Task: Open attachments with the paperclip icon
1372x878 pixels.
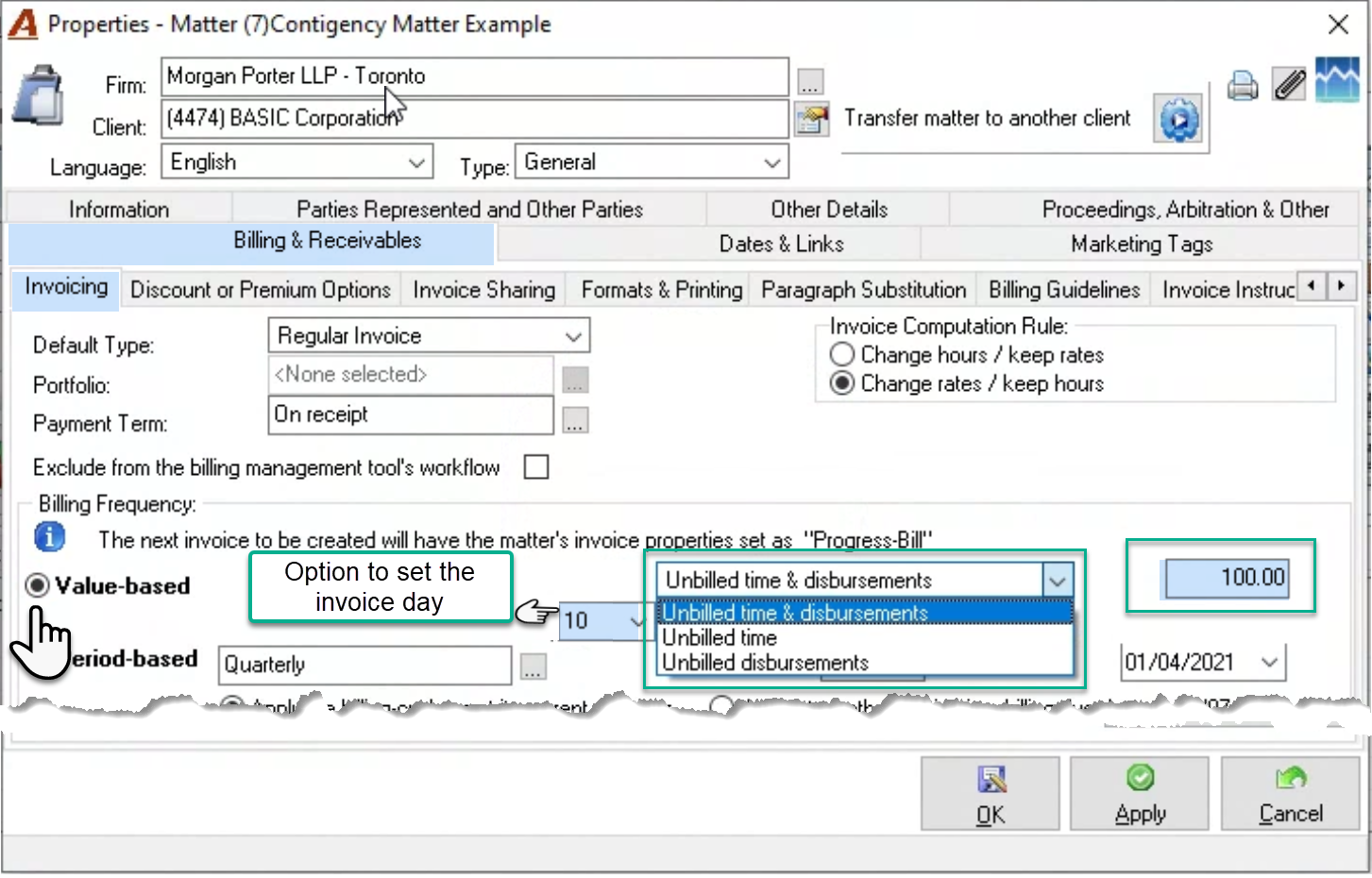Action: click(1289, 85)
